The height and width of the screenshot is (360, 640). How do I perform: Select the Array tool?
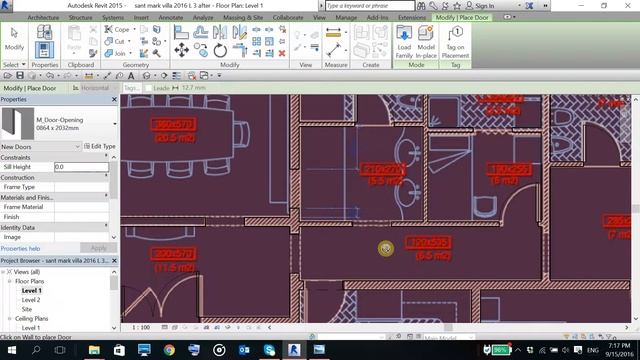click(x=256, y=41)
